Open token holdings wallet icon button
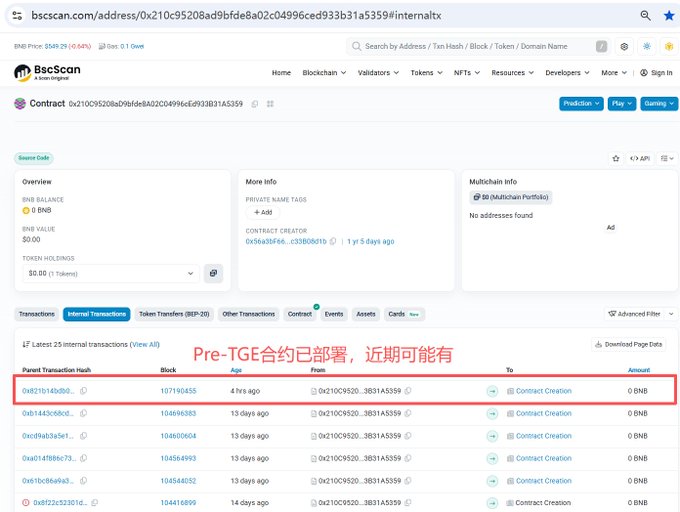 213,273
